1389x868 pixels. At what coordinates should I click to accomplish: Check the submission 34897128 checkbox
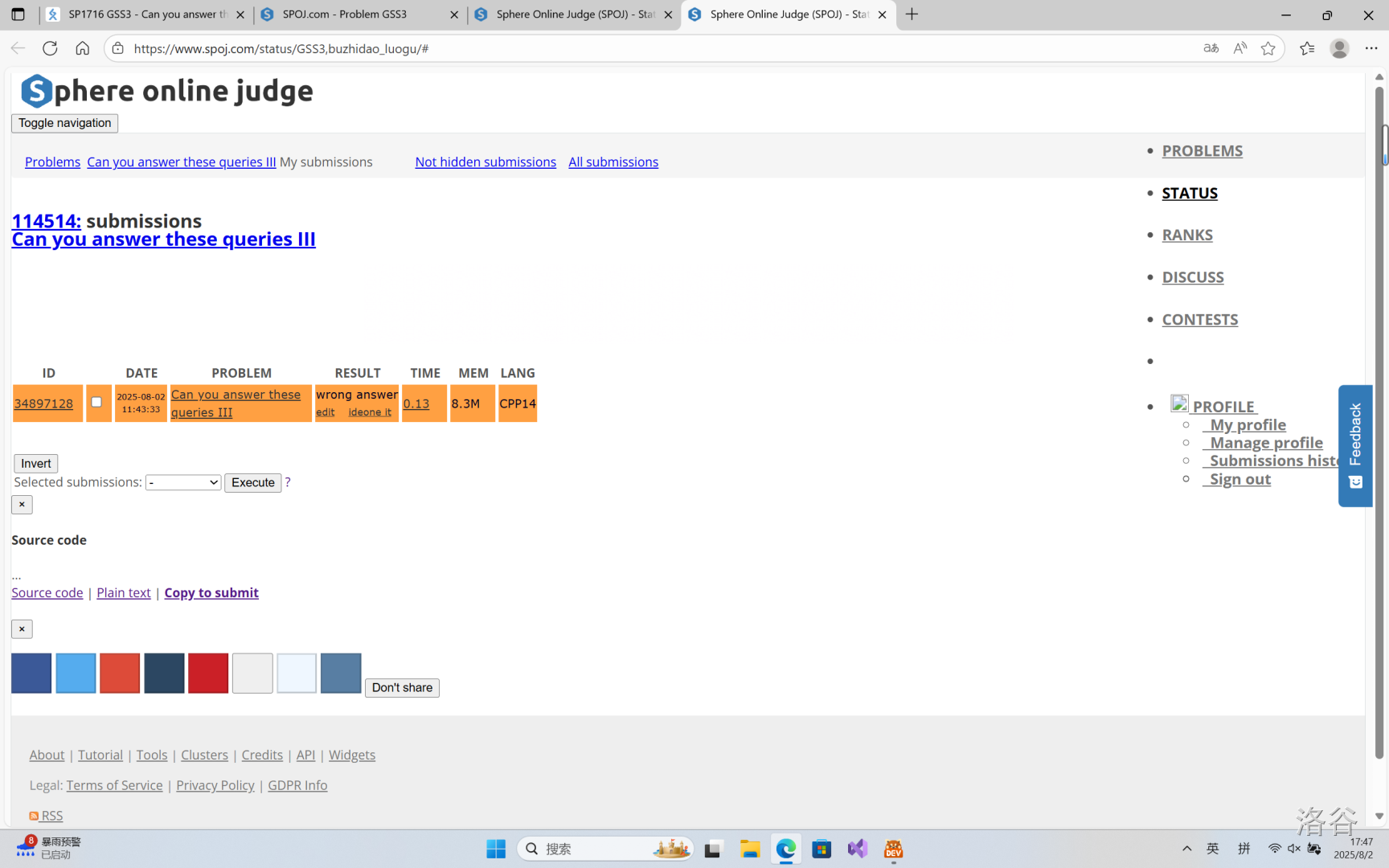point(96,402)
